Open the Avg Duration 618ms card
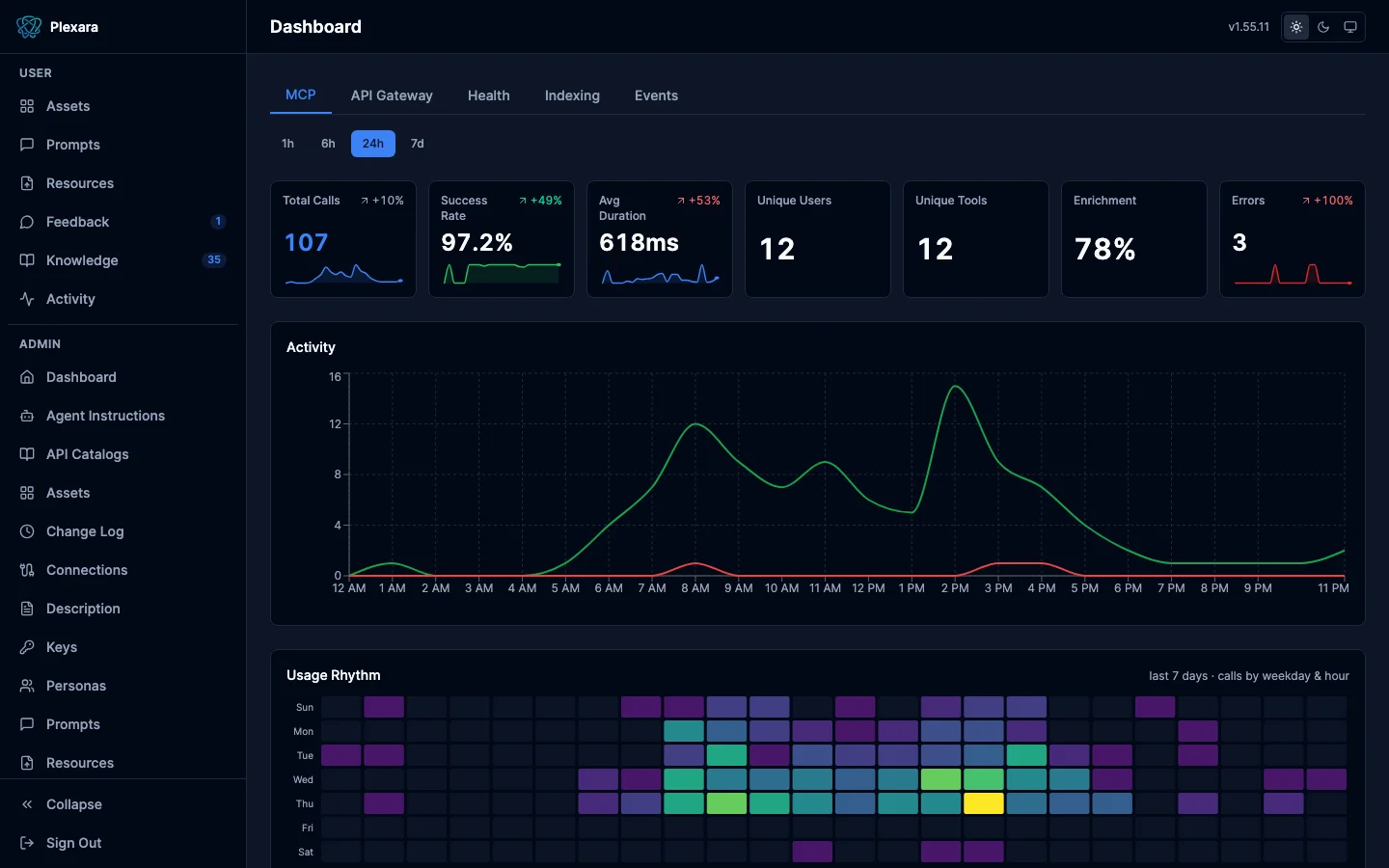This screenshot has height=868, width=1389. pyautogui.click(x=660, y=239)
